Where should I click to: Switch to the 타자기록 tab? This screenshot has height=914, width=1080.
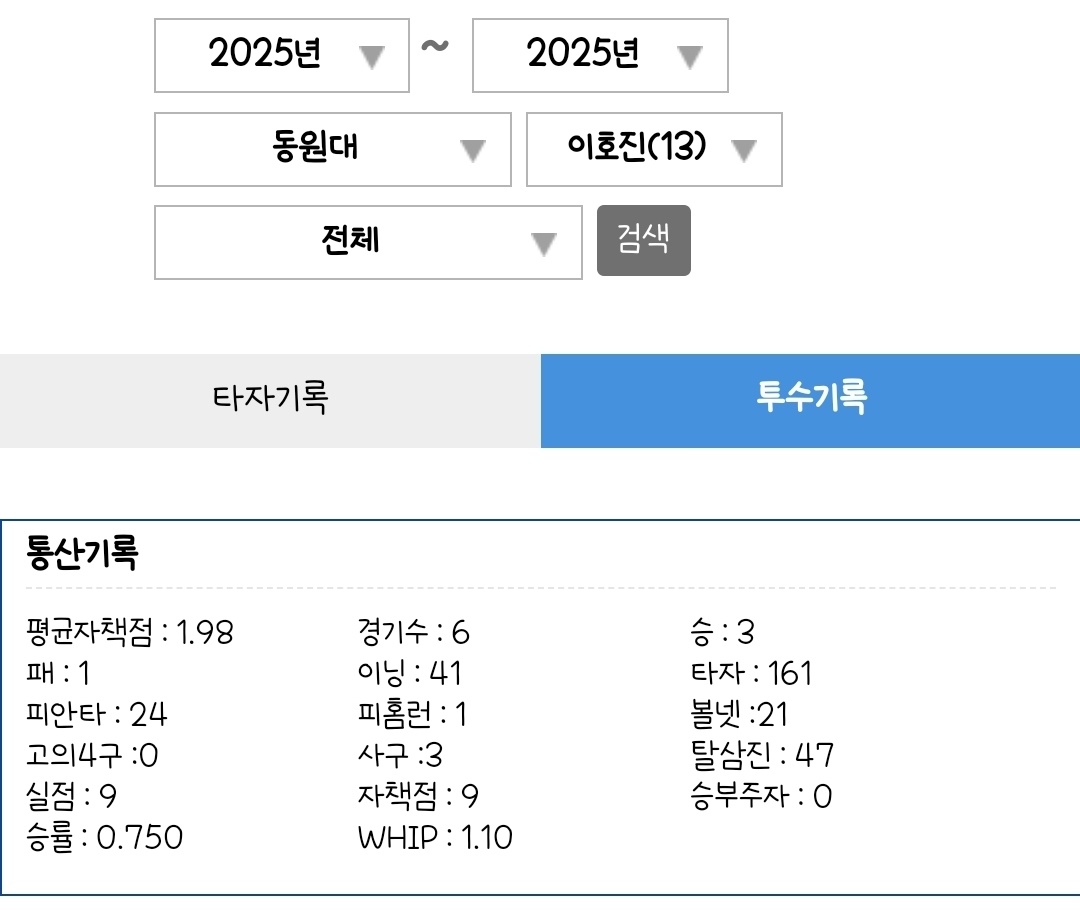(x=270, y=400)
